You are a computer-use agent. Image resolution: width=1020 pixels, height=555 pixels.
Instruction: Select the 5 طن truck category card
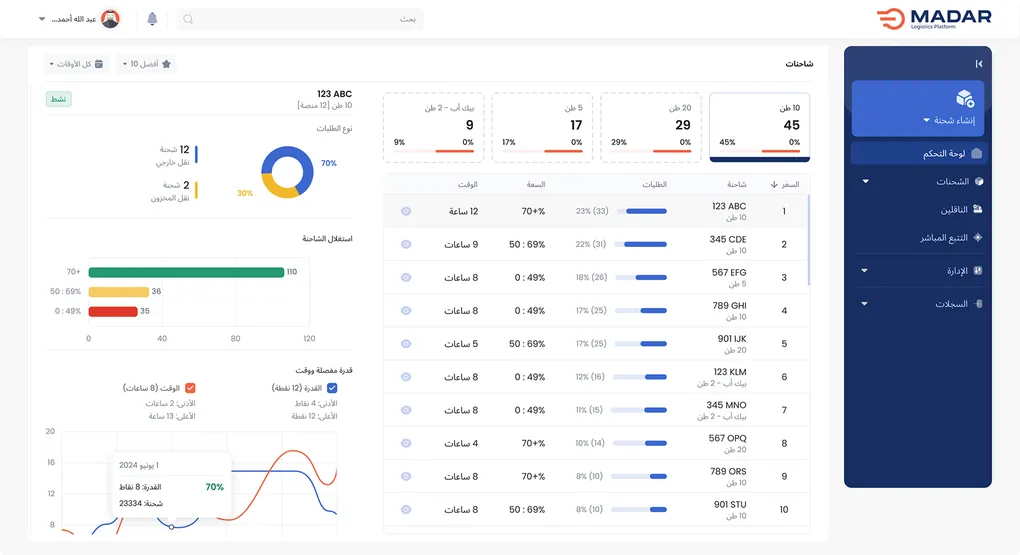[x=542, y=126]
